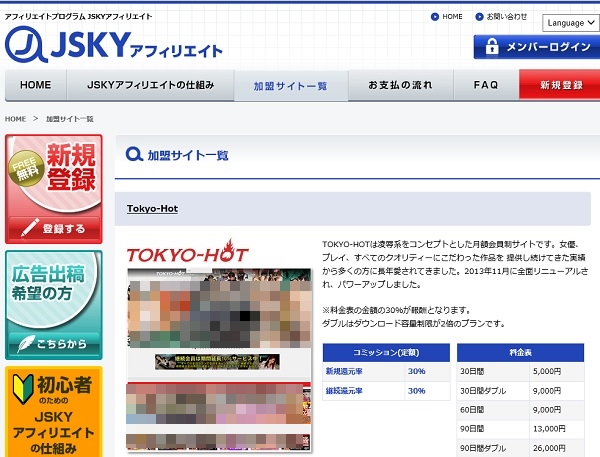Click the Tokyo-Hot site screenshot thumbnail
Viewport: 600px width, 457px height.
tap(219, 360)
